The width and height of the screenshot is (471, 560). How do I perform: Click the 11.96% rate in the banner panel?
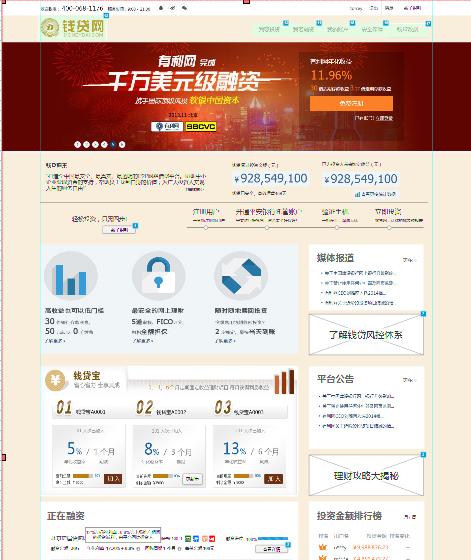point(331,75)
